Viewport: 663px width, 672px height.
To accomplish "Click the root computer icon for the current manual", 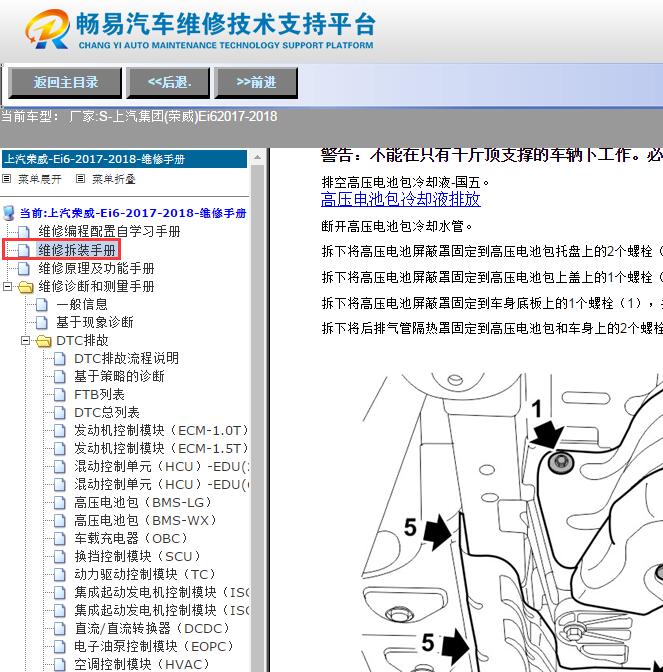I will click(9, 213).
